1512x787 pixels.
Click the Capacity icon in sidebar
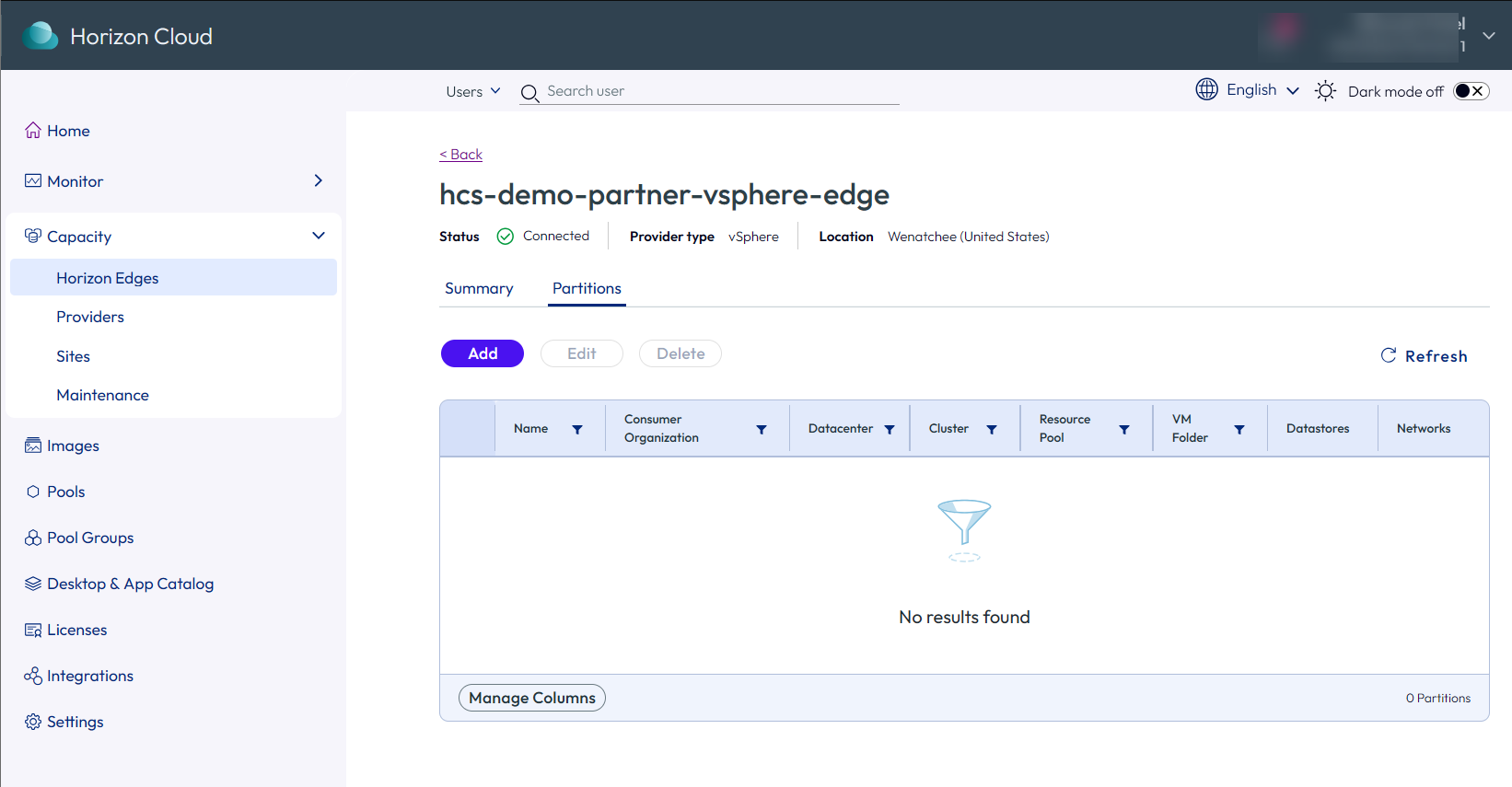tap(33, 236)
